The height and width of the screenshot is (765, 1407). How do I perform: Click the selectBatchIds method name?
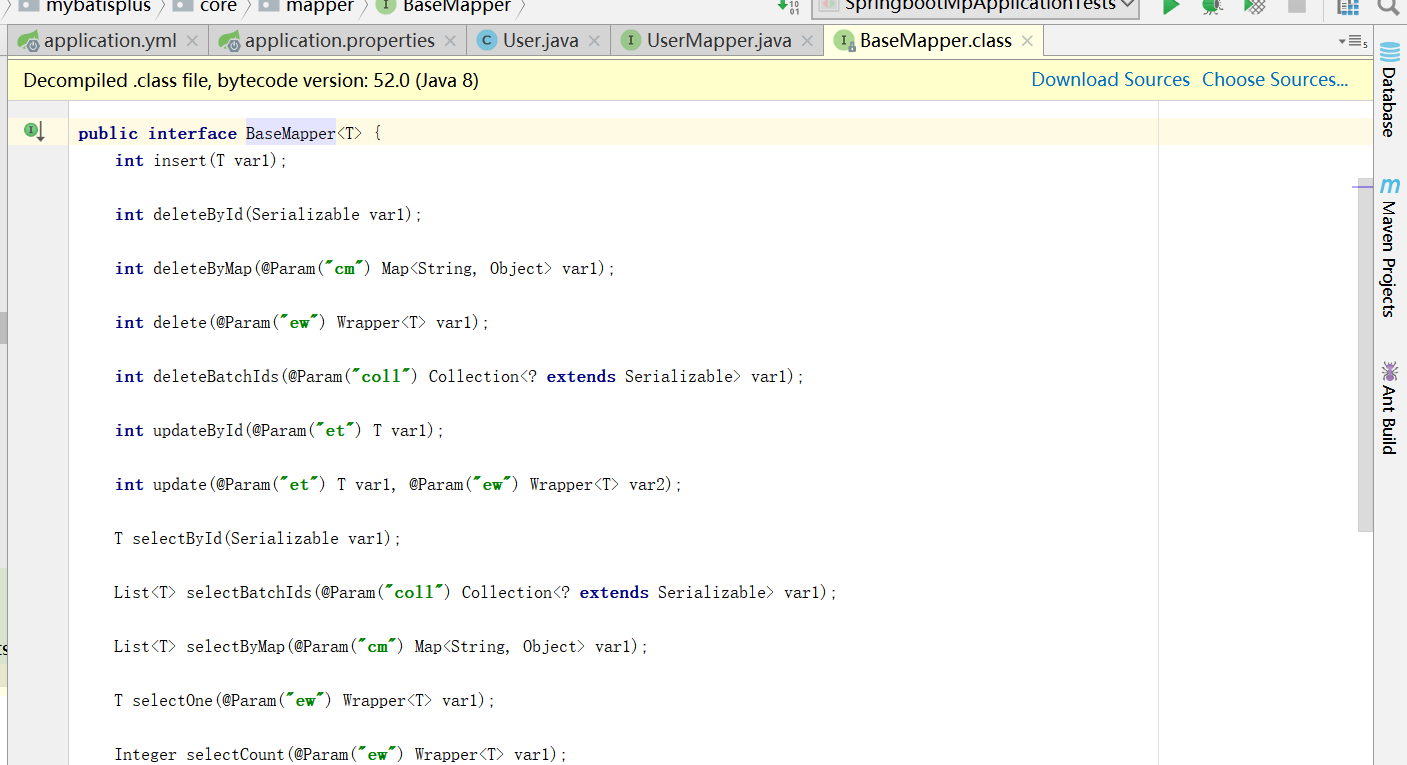point(249,592)
